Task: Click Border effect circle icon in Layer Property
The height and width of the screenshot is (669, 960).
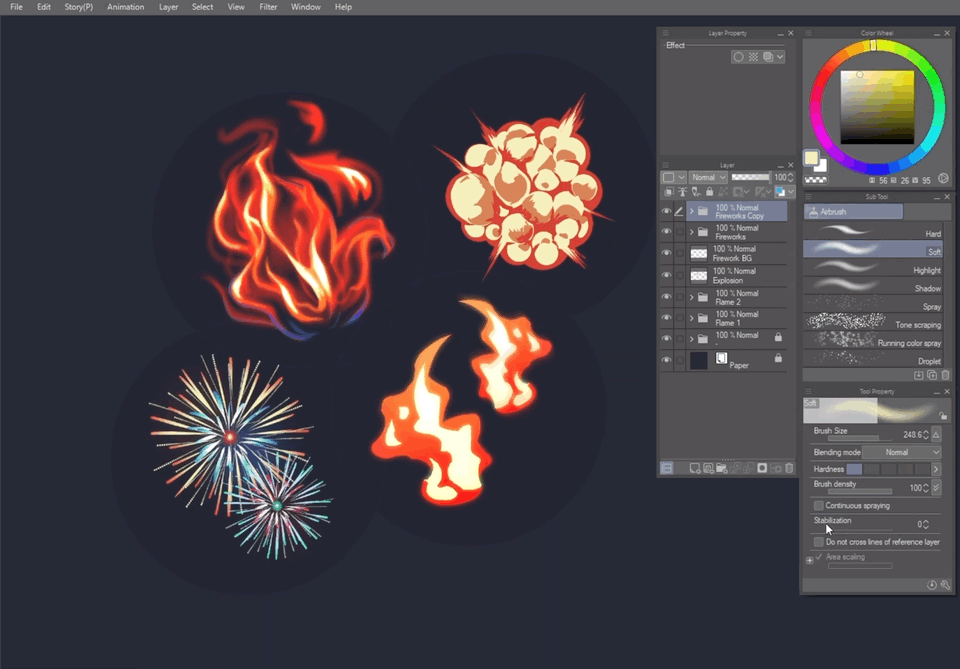Action: coord(738,57)
